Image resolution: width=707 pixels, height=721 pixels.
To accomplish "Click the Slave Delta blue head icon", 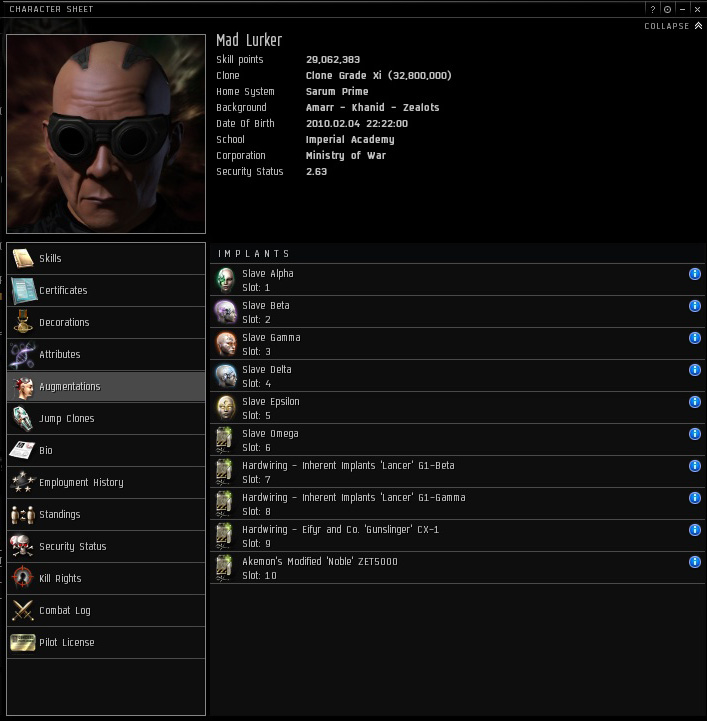I will tap(226, 376).
